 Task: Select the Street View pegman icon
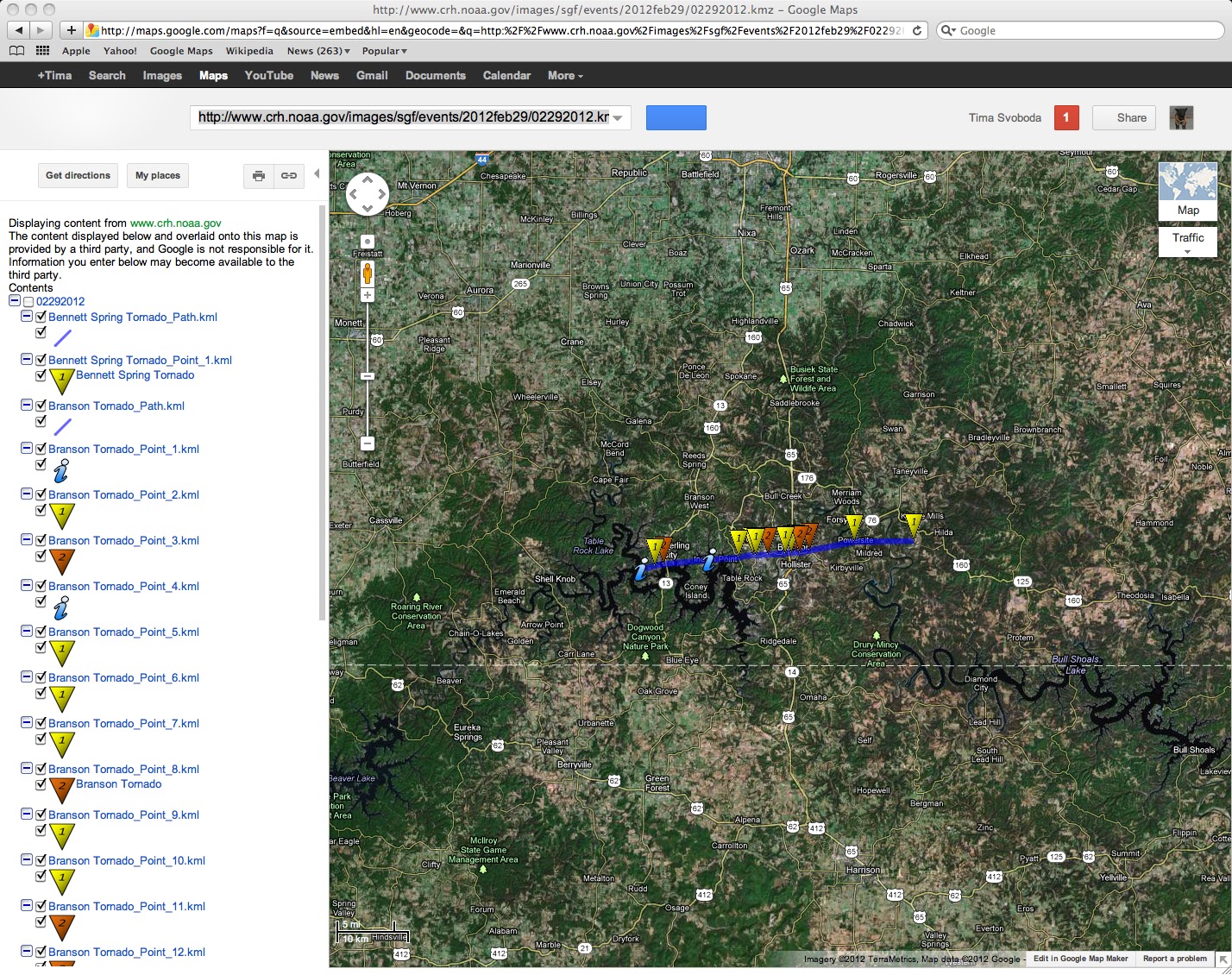click(368, 274)
